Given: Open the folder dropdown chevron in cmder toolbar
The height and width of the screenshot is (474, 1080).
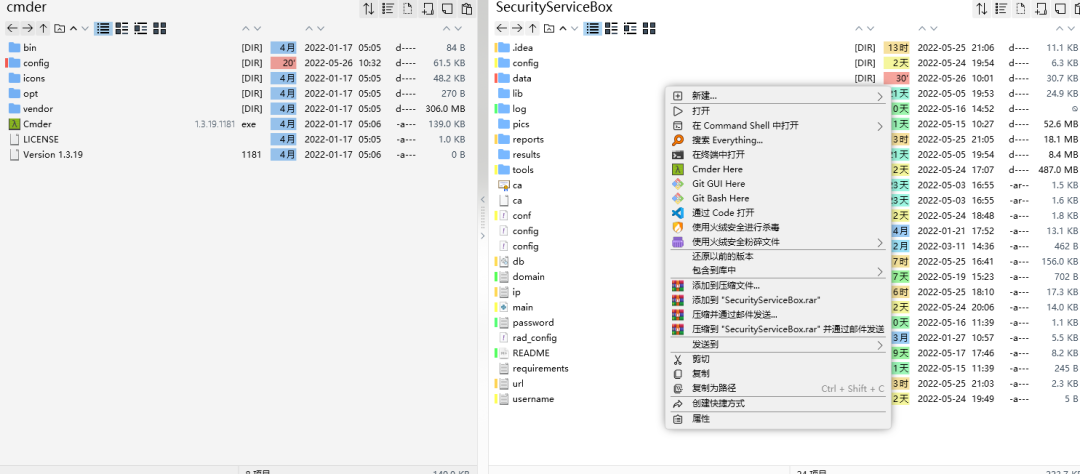Looking at the screenshot, I should [x=85, y=28].
